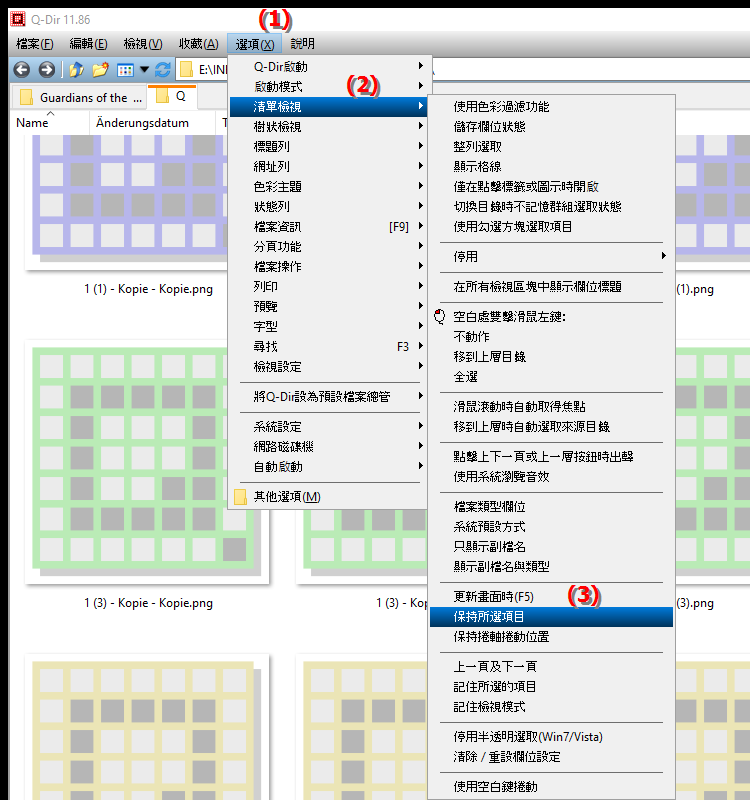
Task: Click the view mode grid icon
Action: 125,70
